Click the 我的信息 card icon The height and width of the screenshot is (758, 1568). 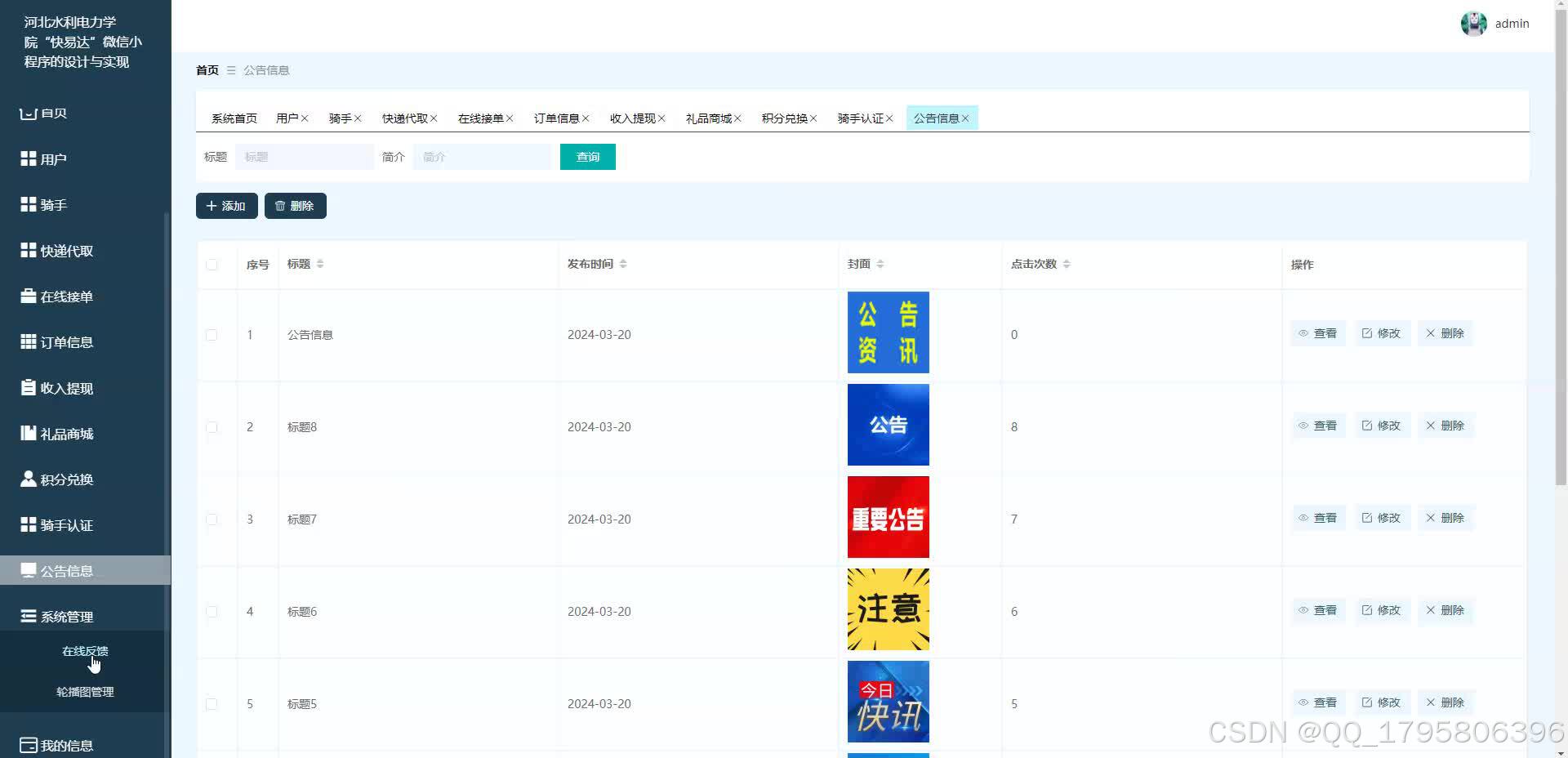[29, 745]
